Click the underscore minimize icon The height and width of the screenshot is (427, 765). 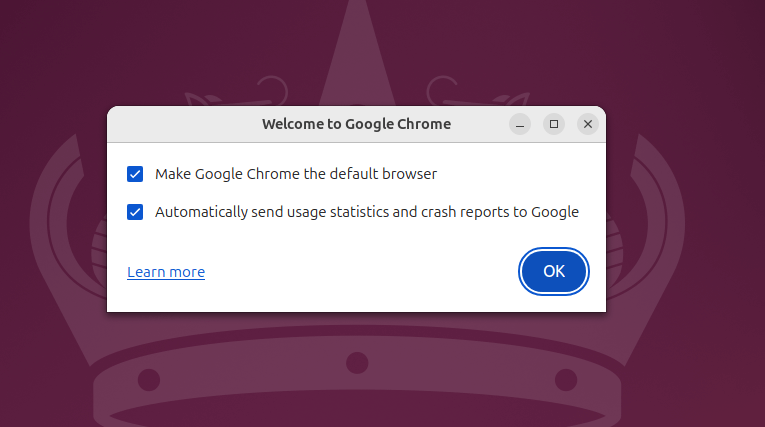(x=520, y=124)
